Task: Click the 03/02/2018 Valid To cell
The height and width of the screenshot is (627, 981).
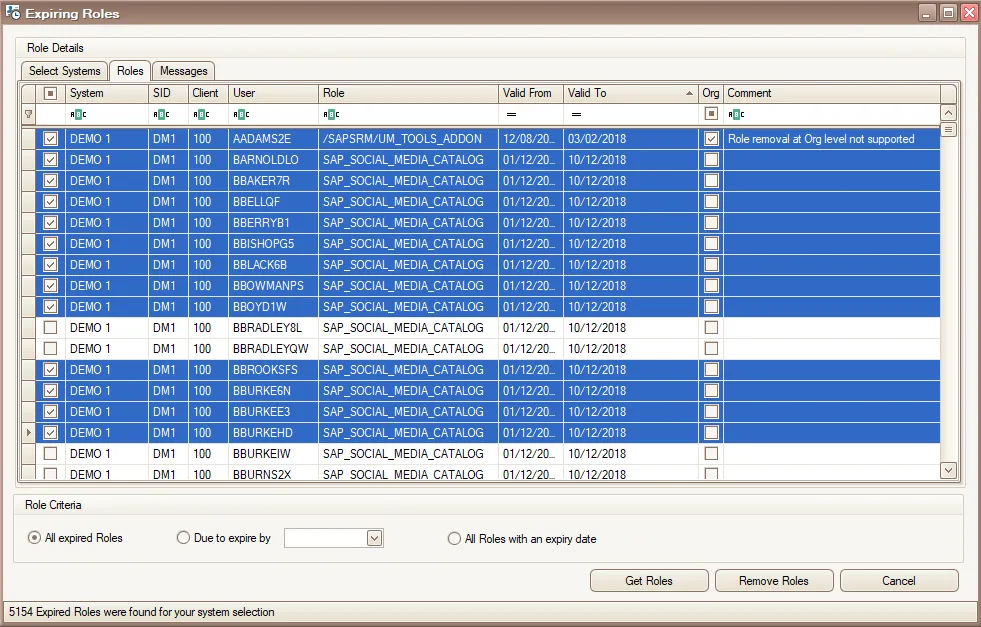Action: click(x=631, y=139)
